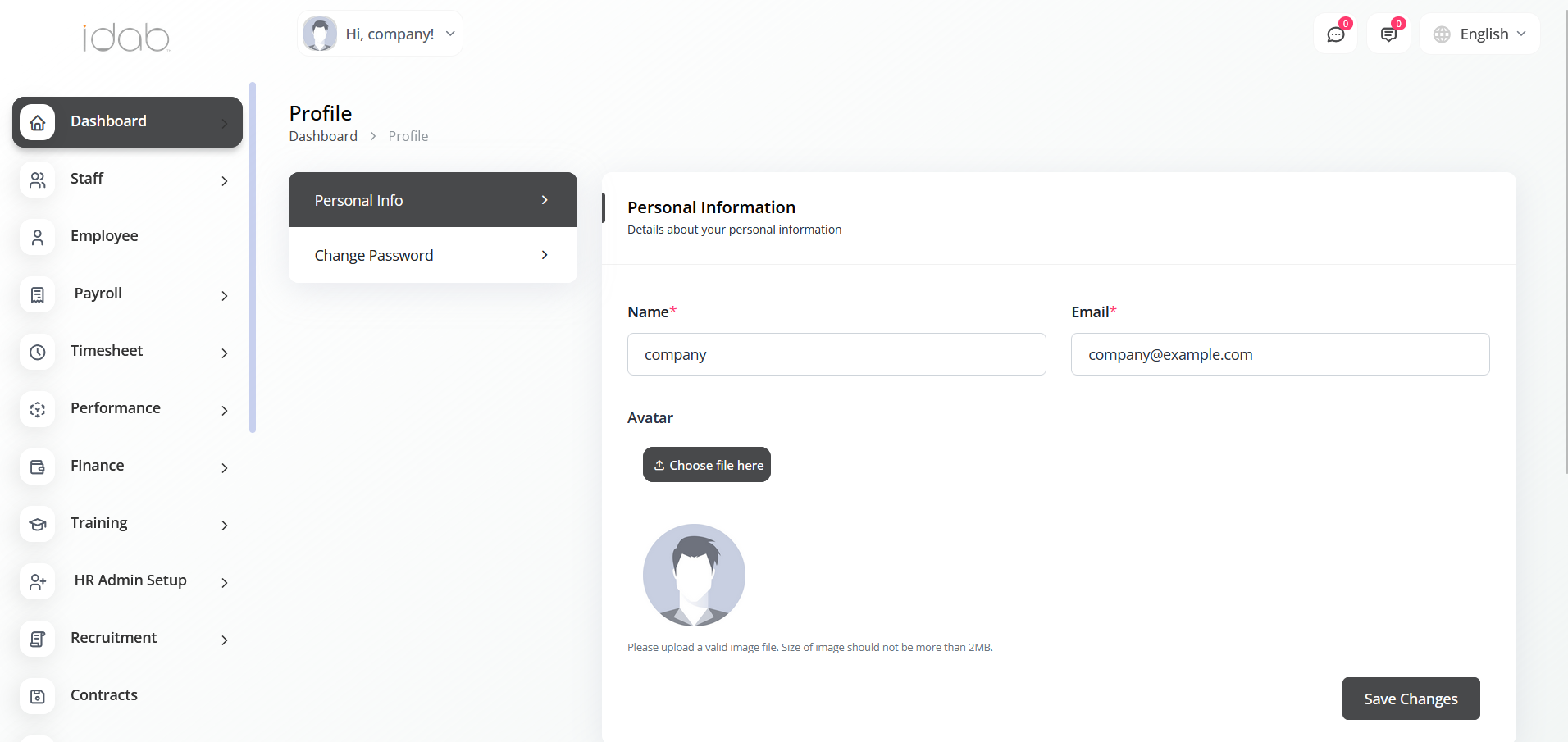Click the Dashboard home icon
Image resolution: width=1568 pixels, height=742 pixels.
pos(38,122)
